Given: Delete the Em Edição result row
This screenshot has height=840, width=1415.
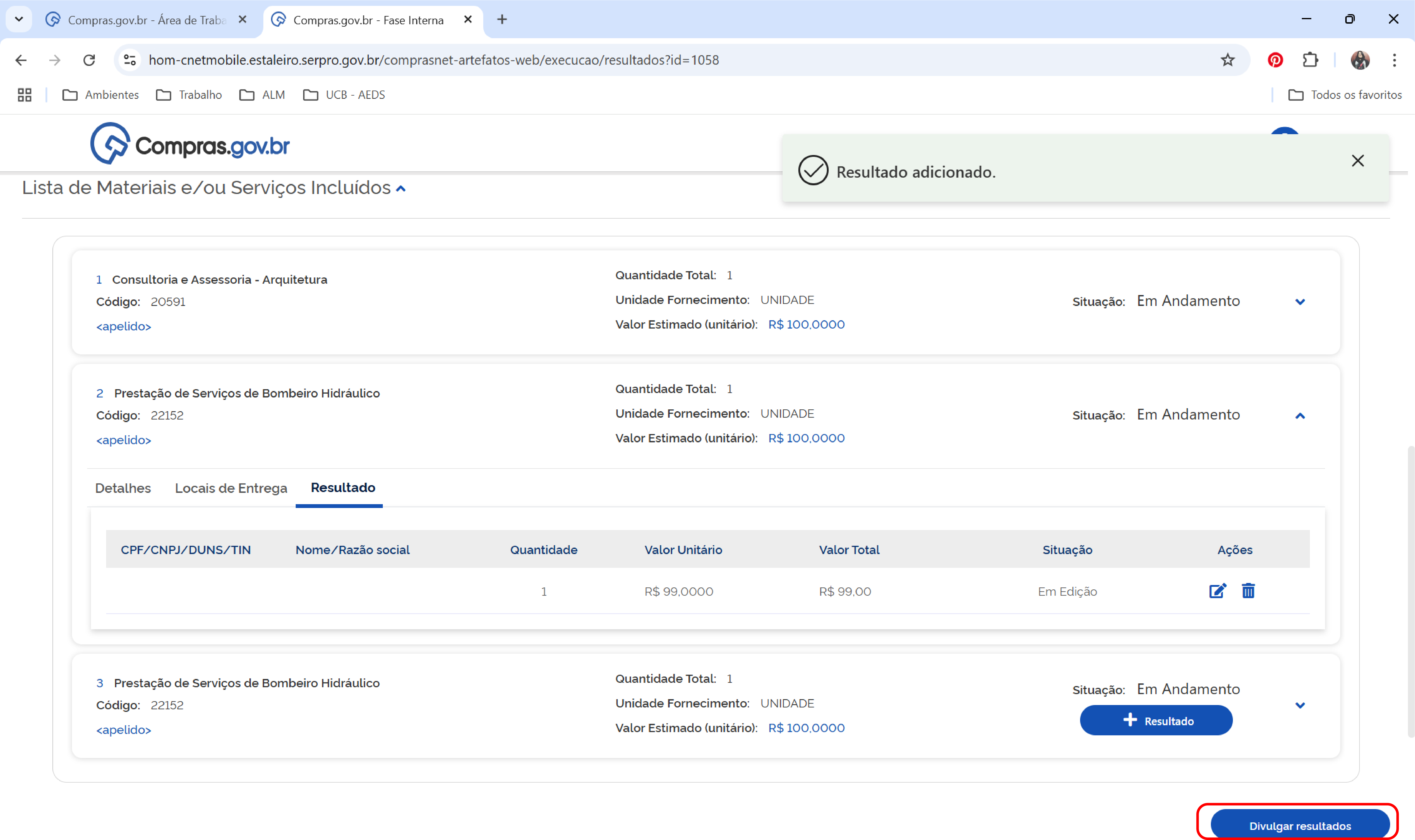Looking at the screenshot, I should point(1248,591).
